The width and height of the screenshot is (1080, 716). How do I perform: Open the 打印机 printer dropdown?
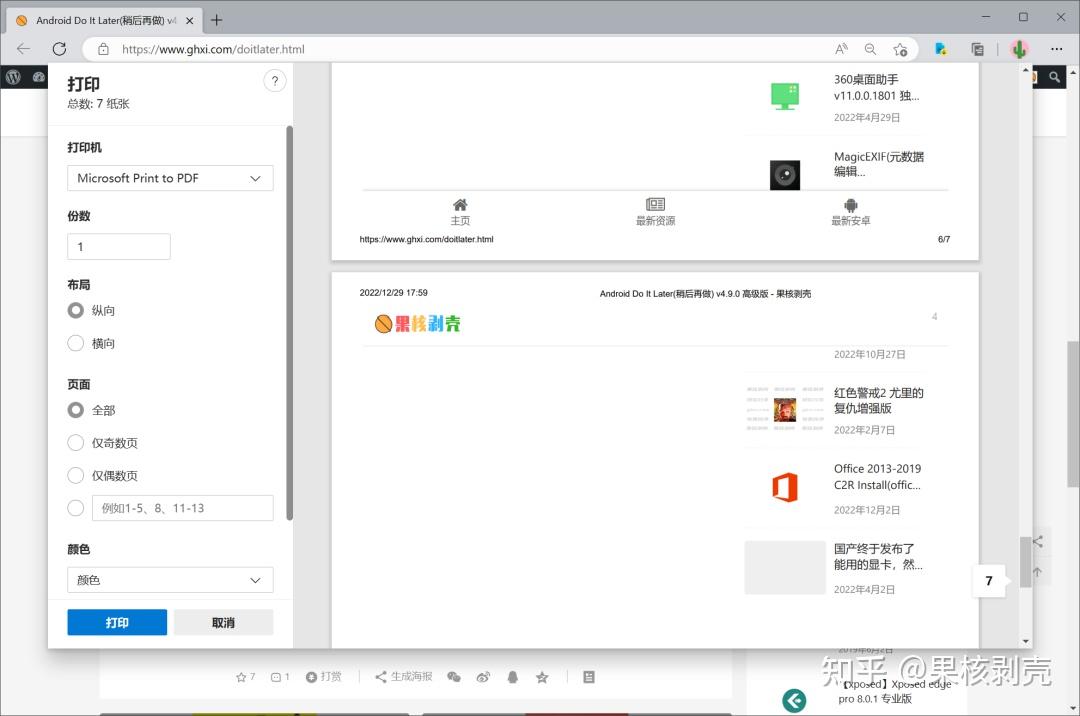(169, 178)
